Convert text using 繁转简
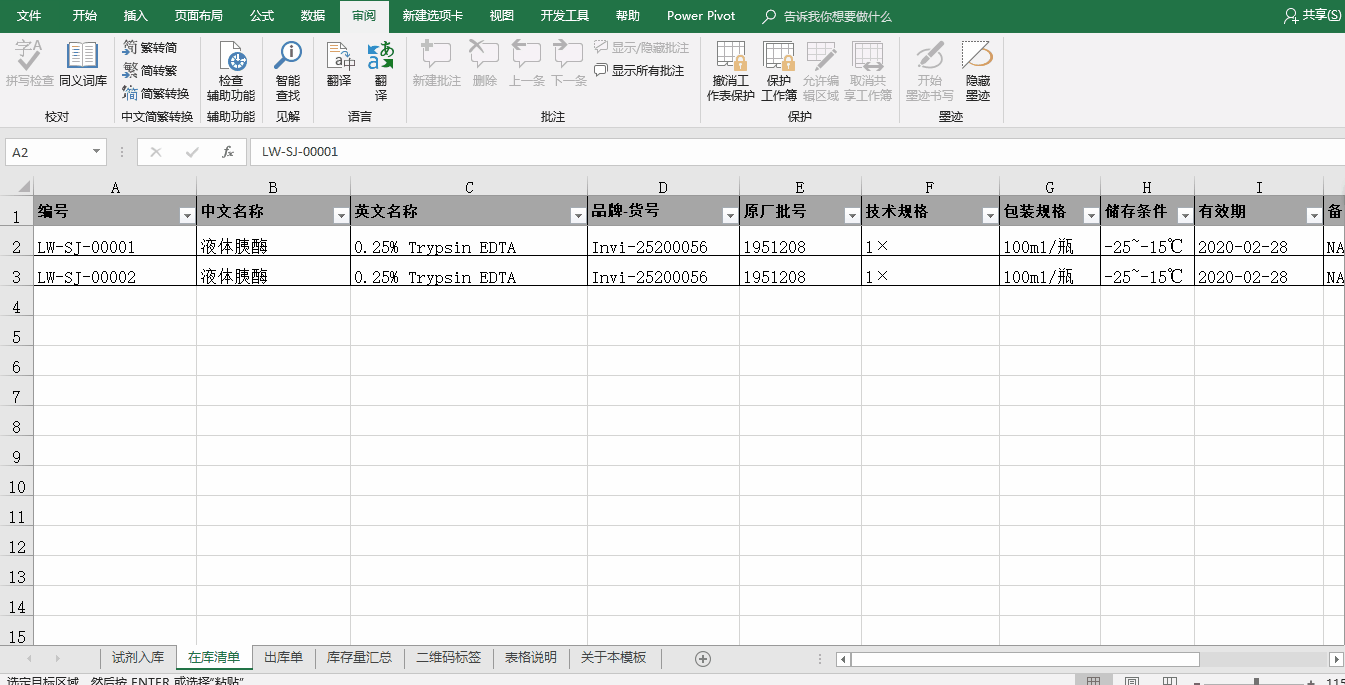 tap(150, 47)
